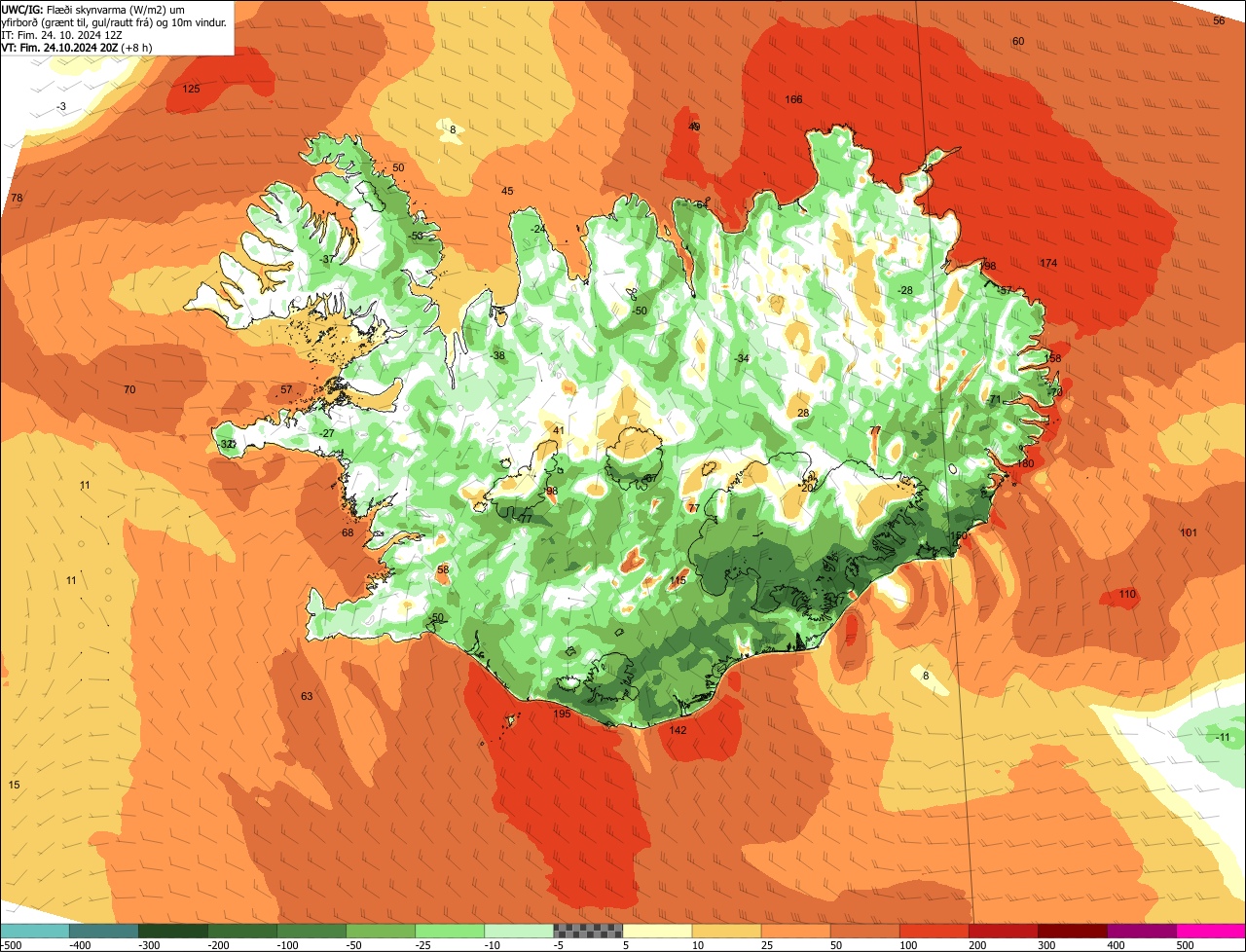This screenshot has width=1246, height=952.
Task: Click the map value '78' at the left edge
Action: (17, 198)
